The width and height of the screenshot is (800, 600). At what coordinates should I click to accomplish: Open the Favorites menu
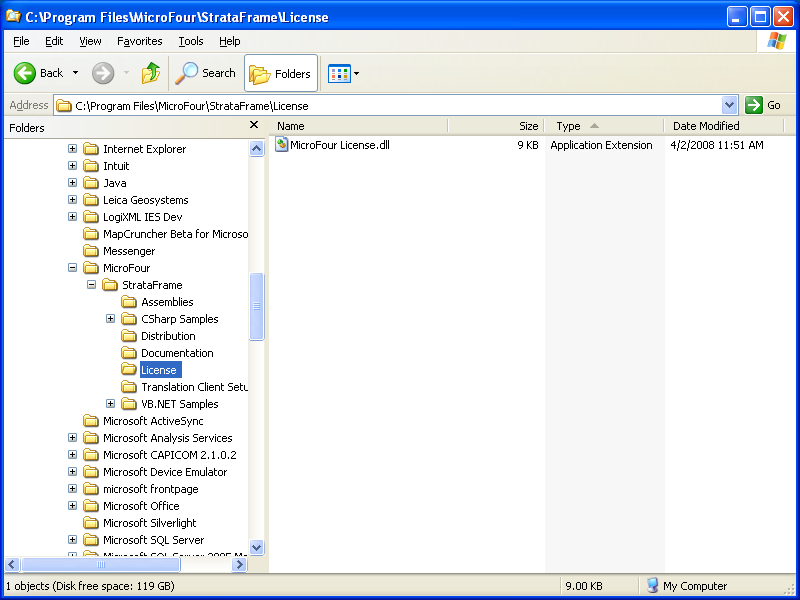tap(139, 41)
